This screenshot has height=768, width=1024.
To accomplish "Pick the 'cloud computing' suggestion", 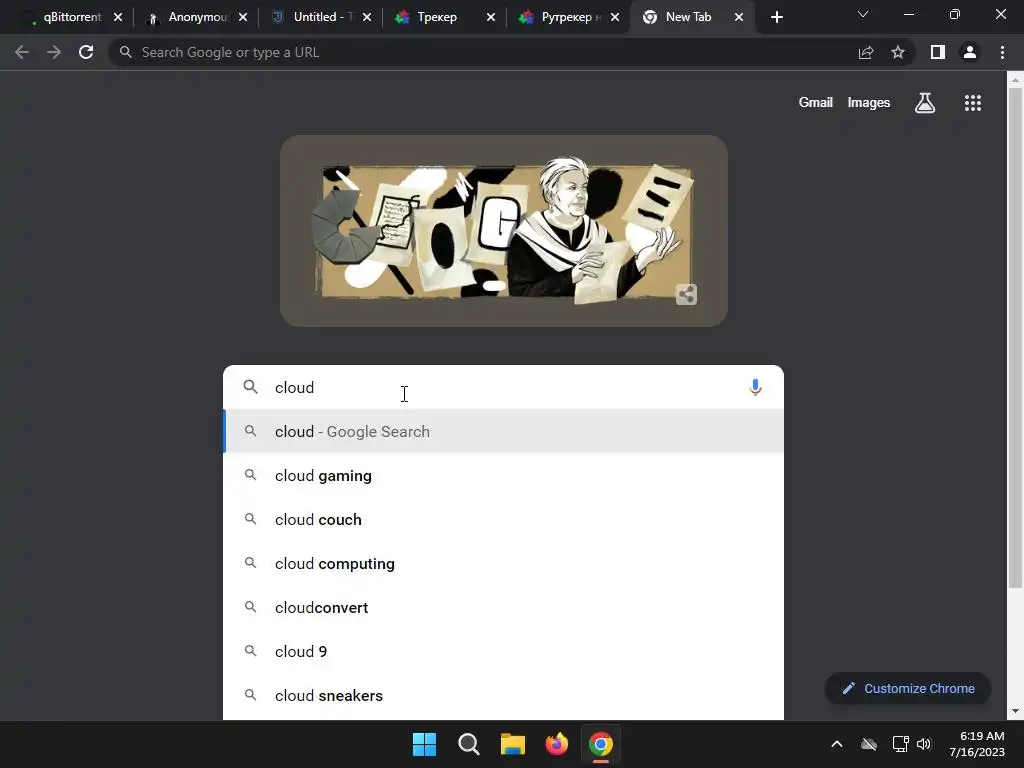I will [504, 563].
